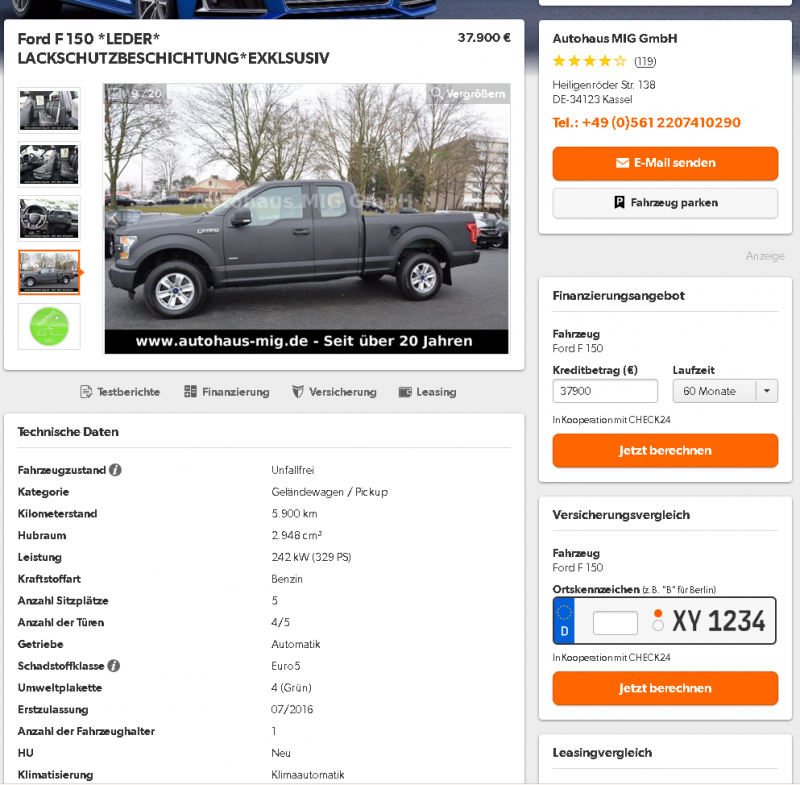This screenshot has height=785, width=800.
Task: Select the dashboard interior thumbnail
Action: pyautogui.click(x=49, y=218)
